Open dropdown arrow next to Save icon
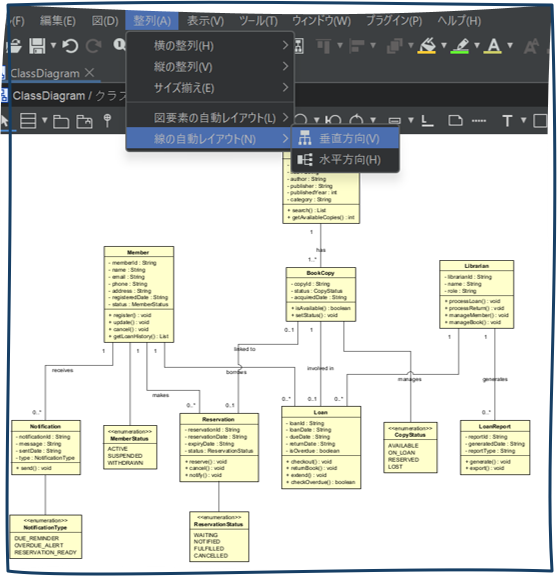The height and width of the screenshot is (576, 557). (53, 46)
